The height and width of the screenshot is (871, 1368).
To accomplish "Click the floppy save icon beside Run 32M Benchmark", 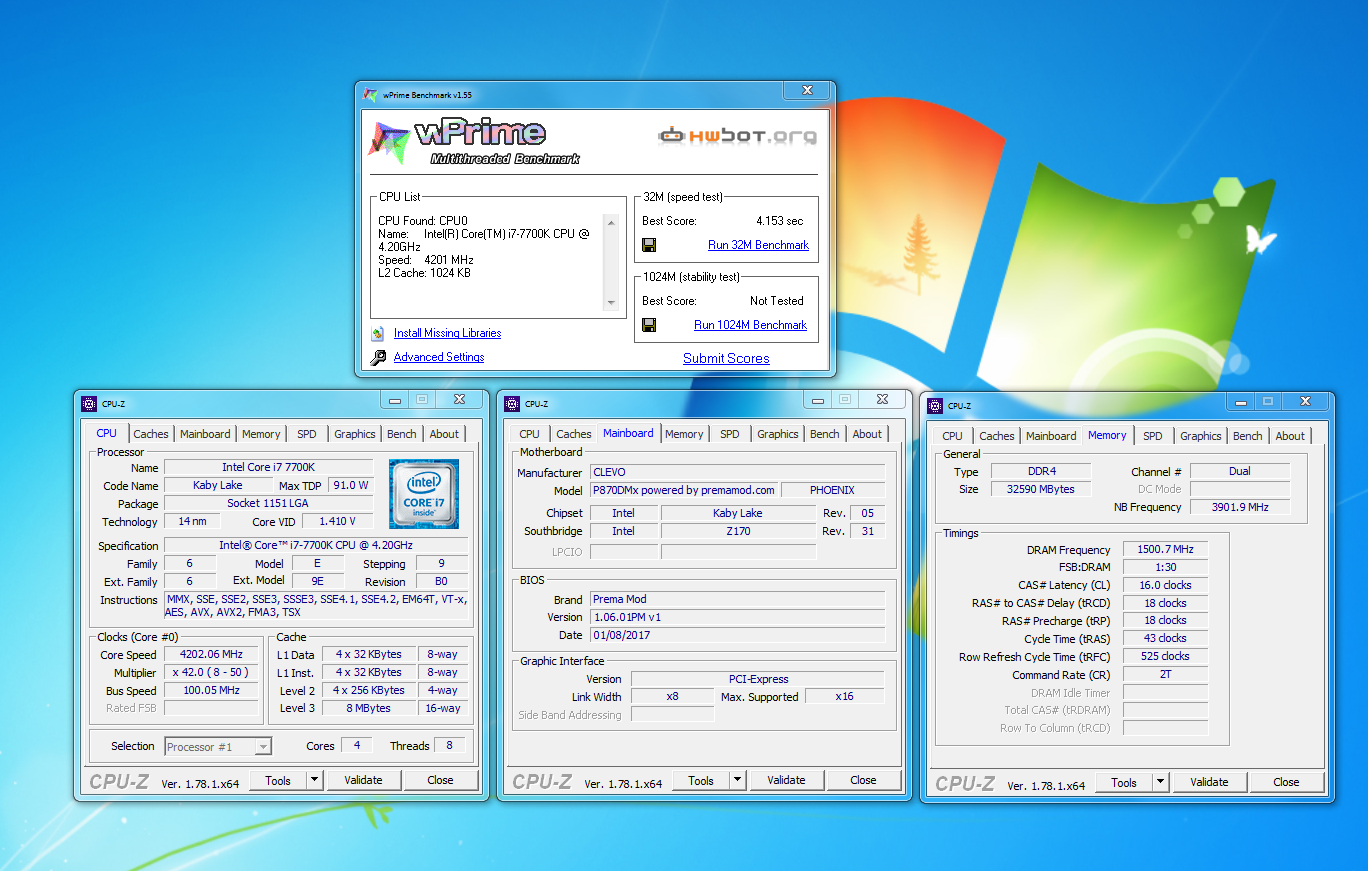I will click(649, 245).
